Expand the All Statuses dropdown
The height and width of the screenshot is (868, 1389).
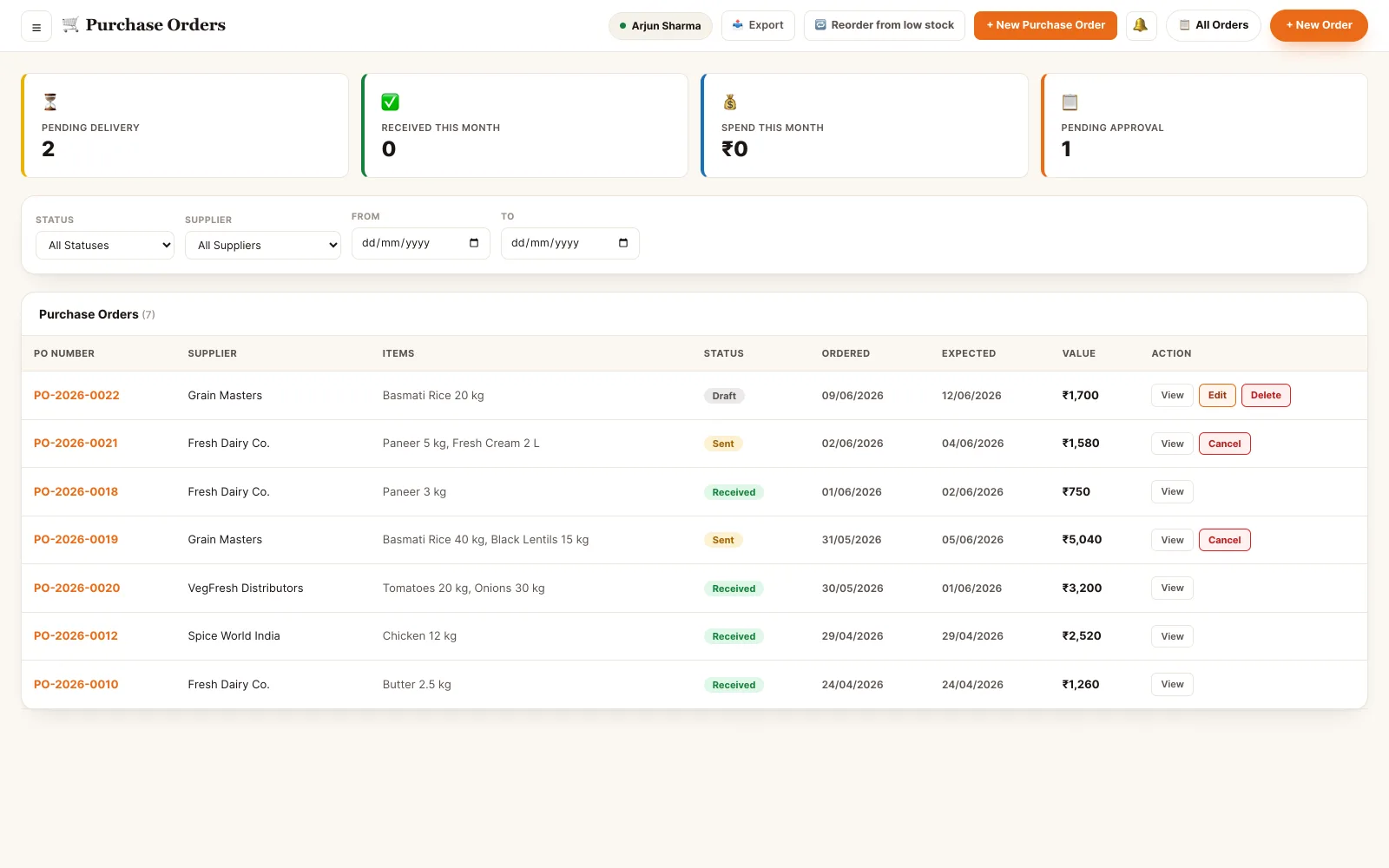105,246
